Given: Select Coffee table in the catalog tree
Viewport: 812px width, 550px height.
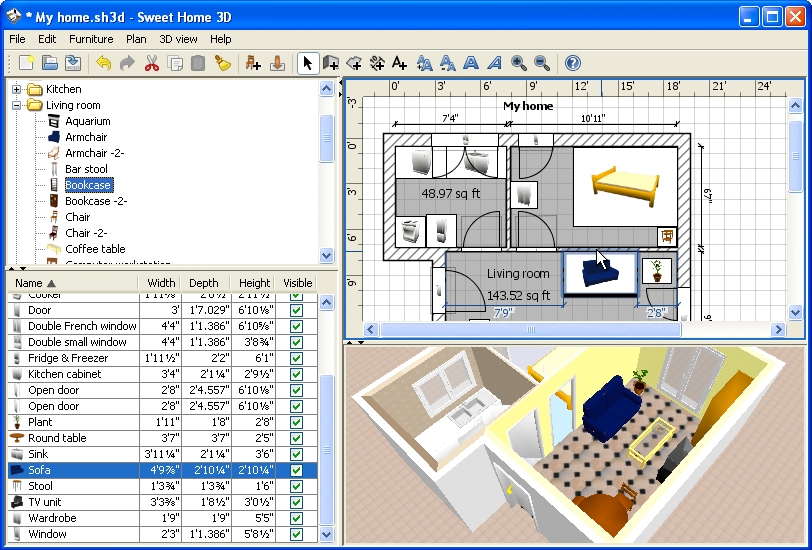Looking at the screenshot, I should [95, 249].
